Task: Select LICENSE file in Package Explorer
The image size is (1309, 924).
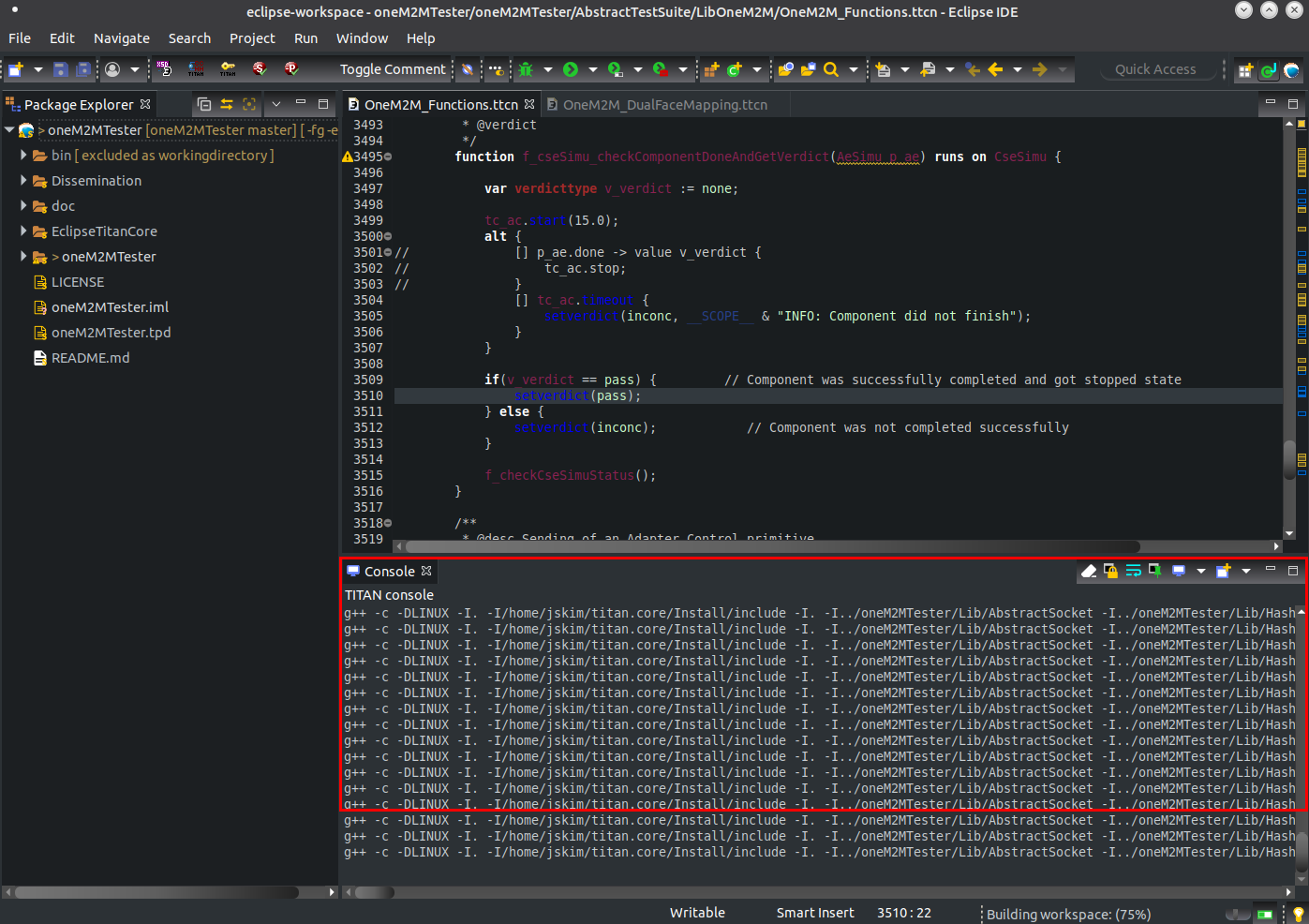Action: click(78, 282)
